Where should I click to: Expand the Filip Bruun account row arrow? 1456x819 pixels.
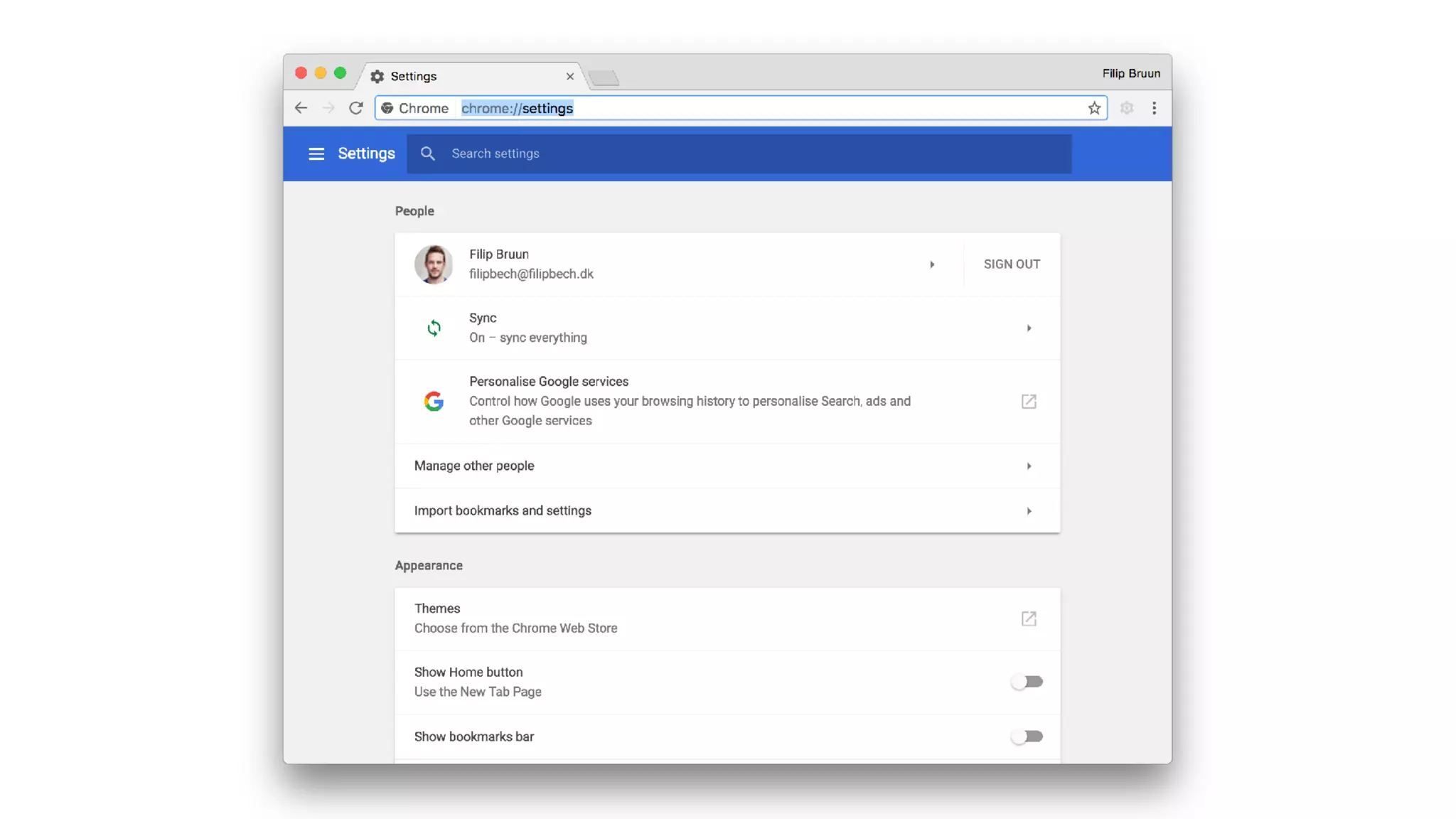coord(931,264)
